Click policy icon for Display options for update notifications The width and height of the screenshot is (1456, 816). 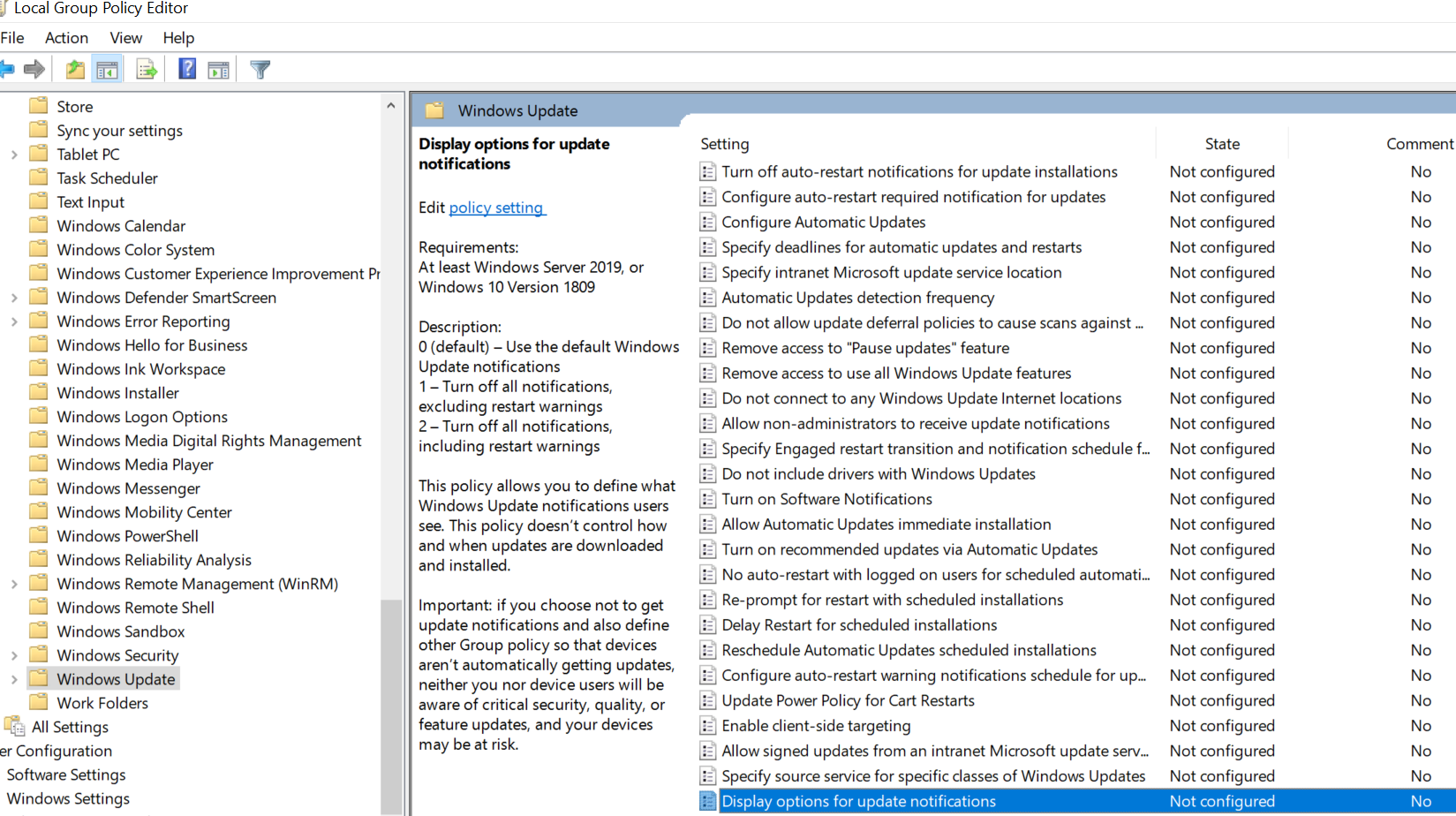pyautogui.click(x=707, y=801)
